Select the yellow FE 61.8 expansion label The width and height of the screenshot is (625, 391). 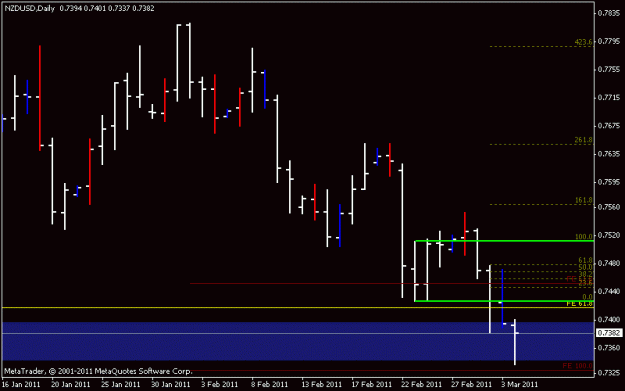click(580, 304)
